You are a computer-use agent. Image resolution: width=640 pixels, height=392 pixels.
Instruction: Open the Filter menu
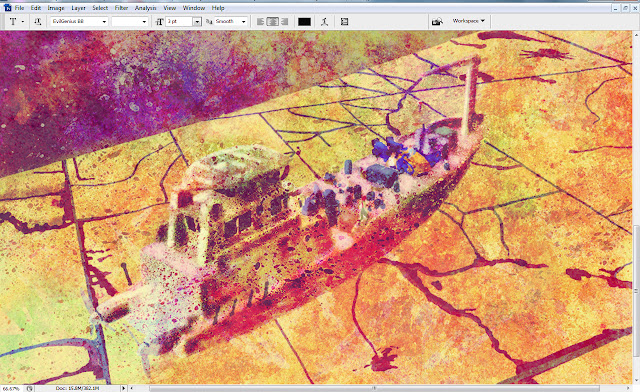tap(121, 8)
